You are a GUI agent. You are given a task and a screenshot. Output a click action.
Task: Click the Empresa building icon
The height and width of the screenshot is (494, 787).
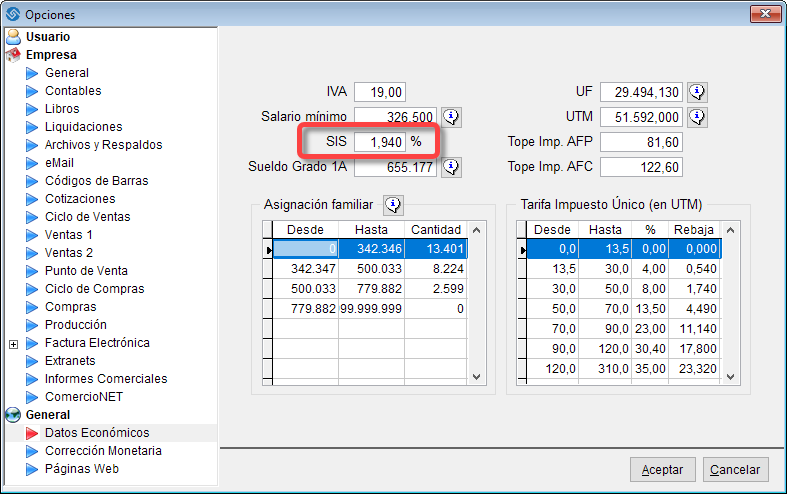(14, 55)
